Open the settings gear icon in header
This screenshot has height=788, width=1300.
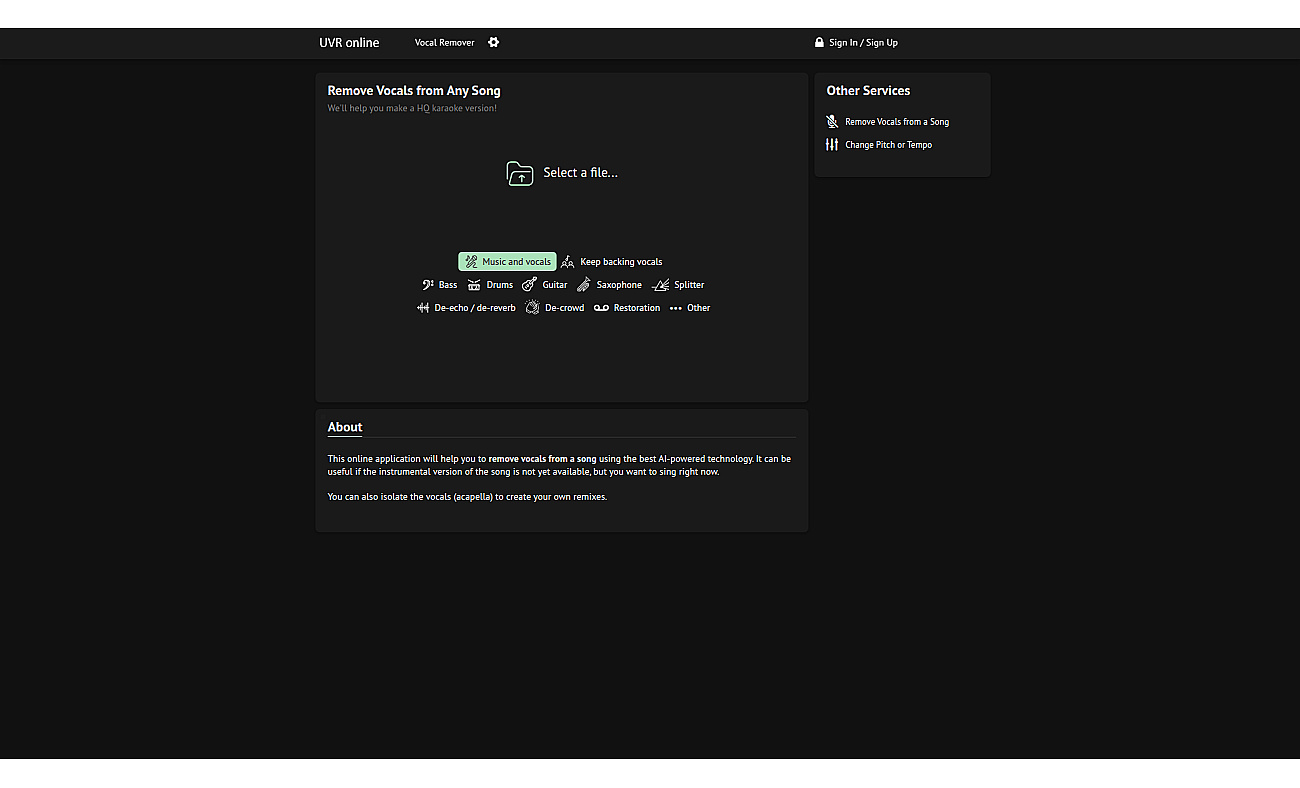493,42
